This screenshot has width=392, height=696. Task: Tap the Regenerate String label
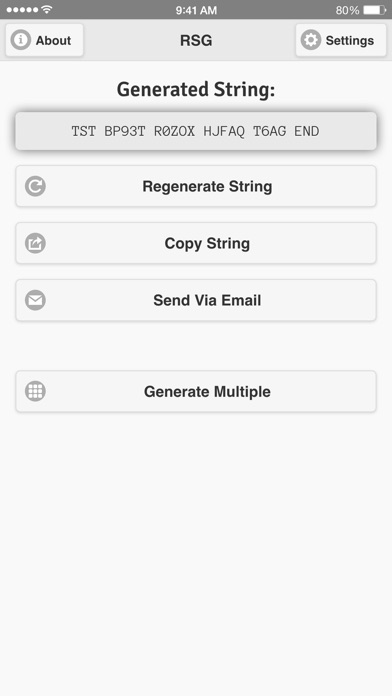point(207,186)
